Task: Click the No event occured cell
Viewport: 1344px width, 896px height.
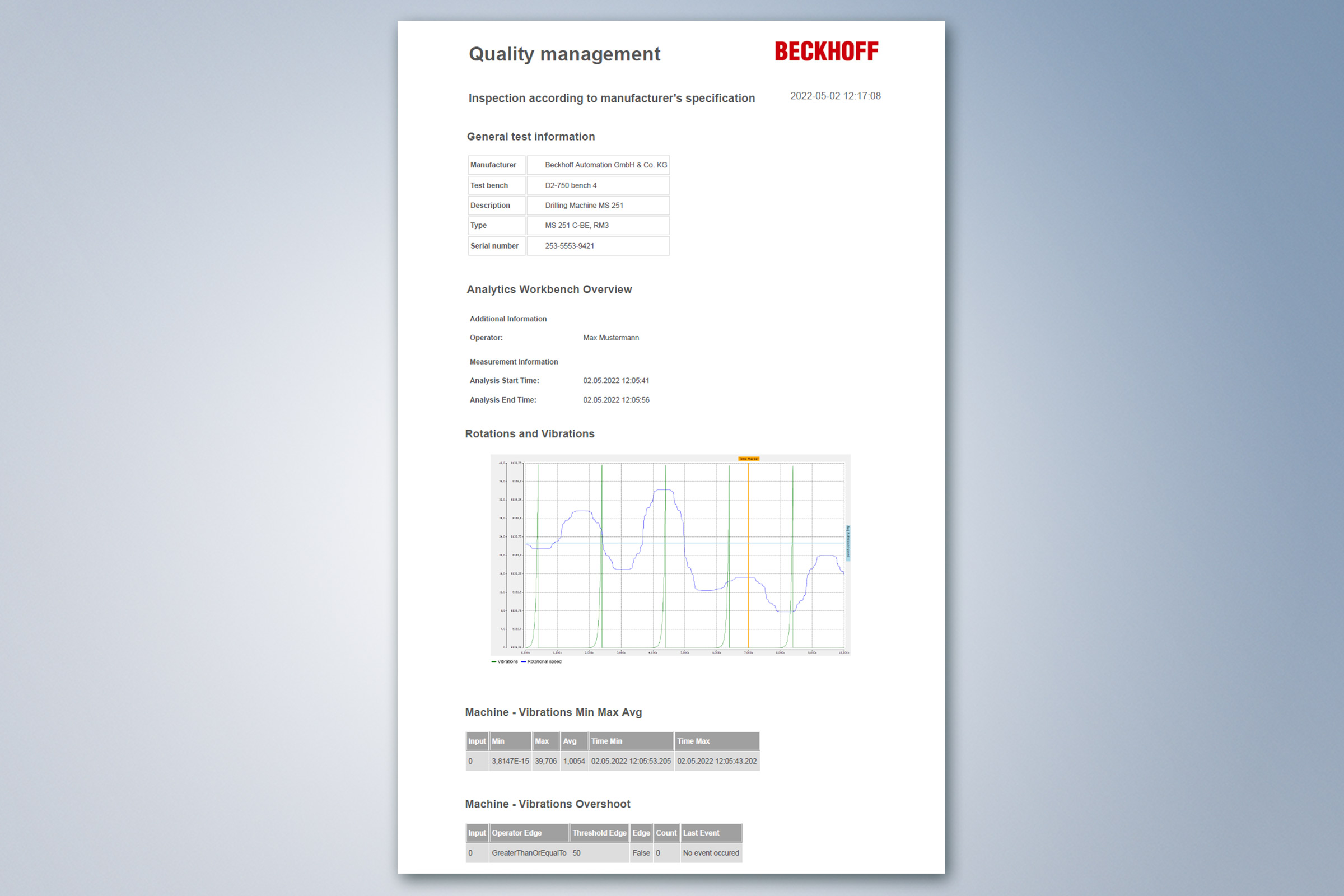Action: (x=710, y=853)
